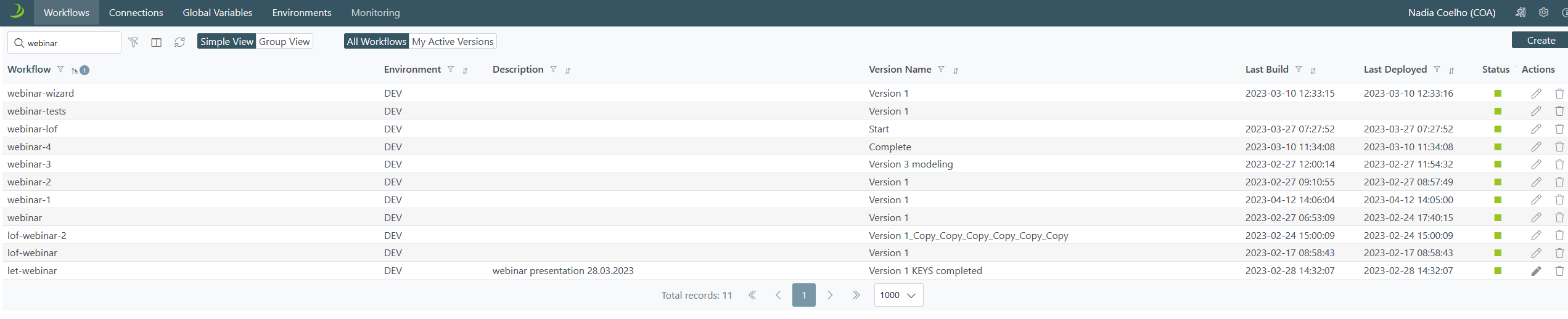Viewport: 1568px width, 319px height.
Task: Filter the Last Deployed column
Action: pos(1437,70)
